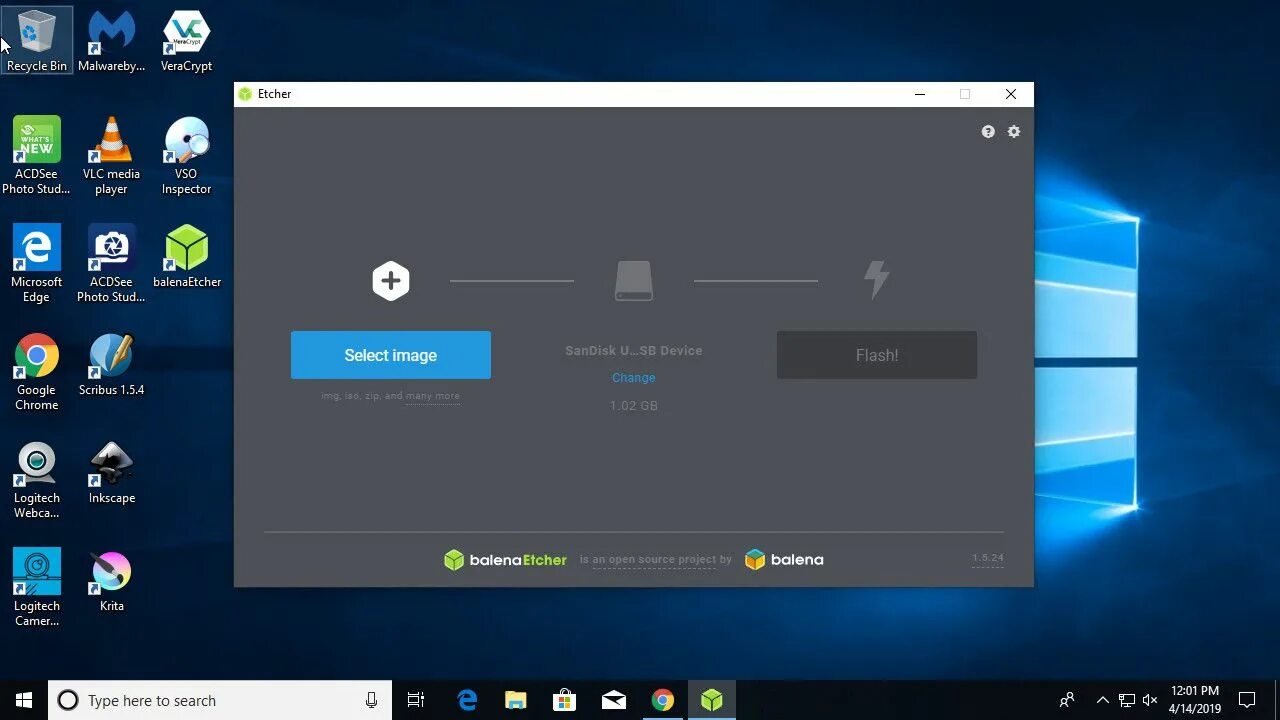
Task: Open the 12:01 PM clock and calendar
Action: coord(1195,700)
